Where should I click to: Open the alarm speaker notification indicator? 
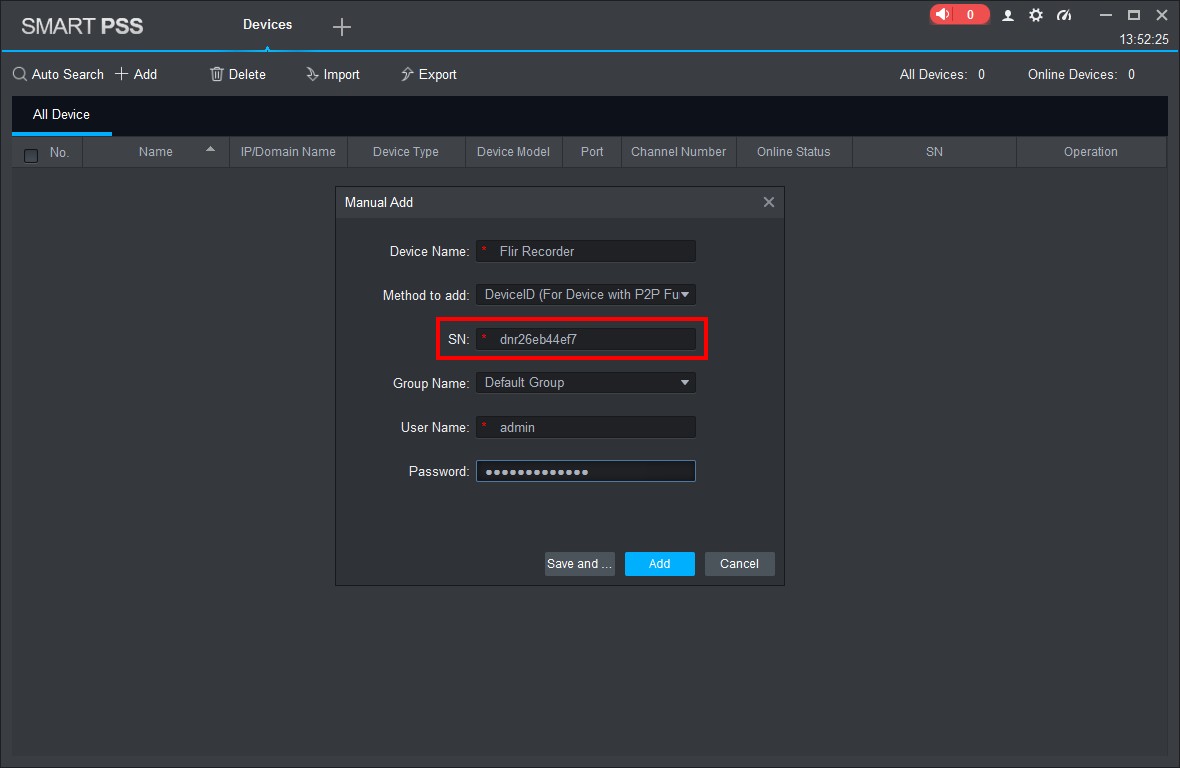pyautogui.click(x=959, y=15)
